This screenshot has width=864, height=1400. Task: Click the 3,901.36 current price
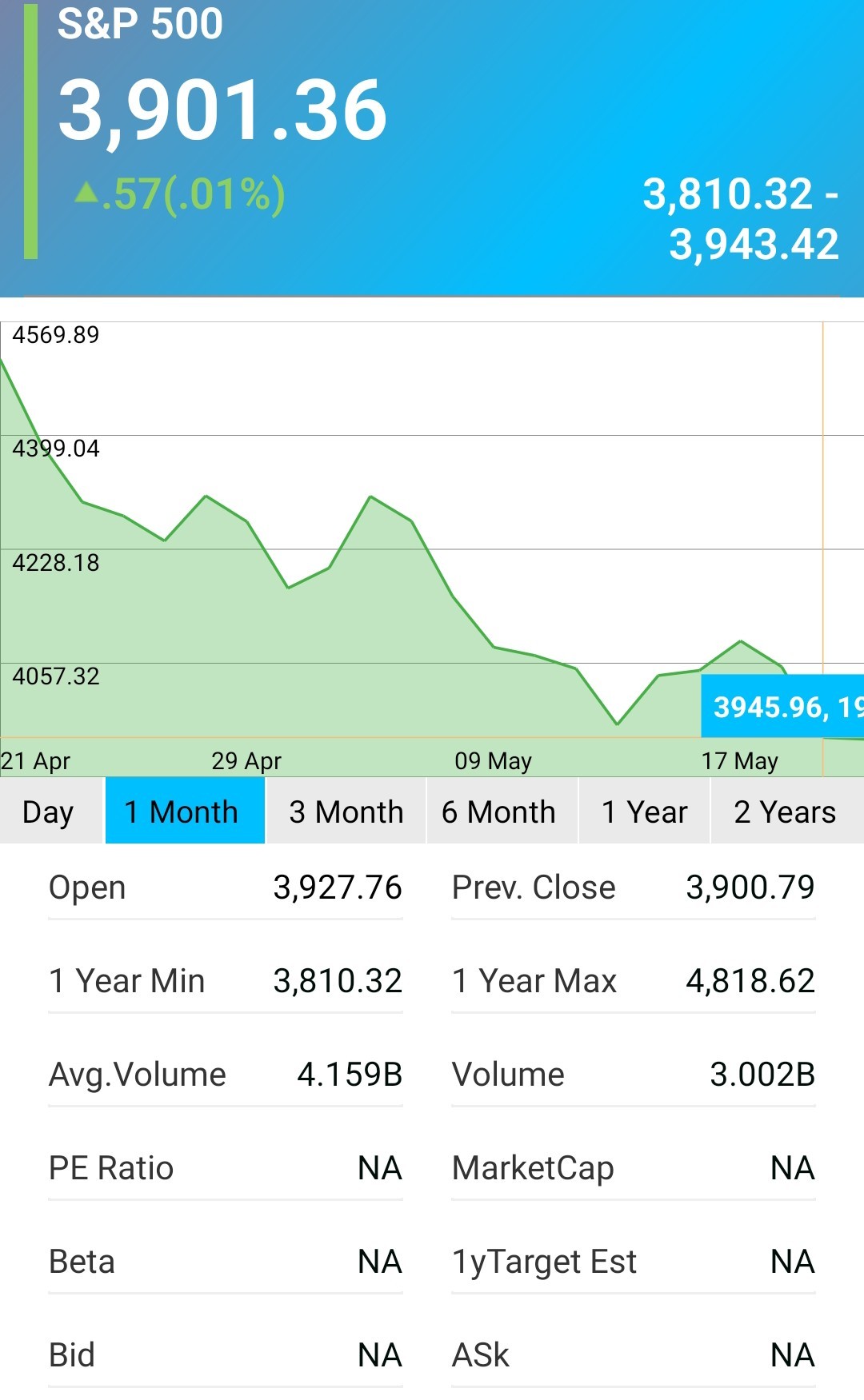click(x=222, y=110)
